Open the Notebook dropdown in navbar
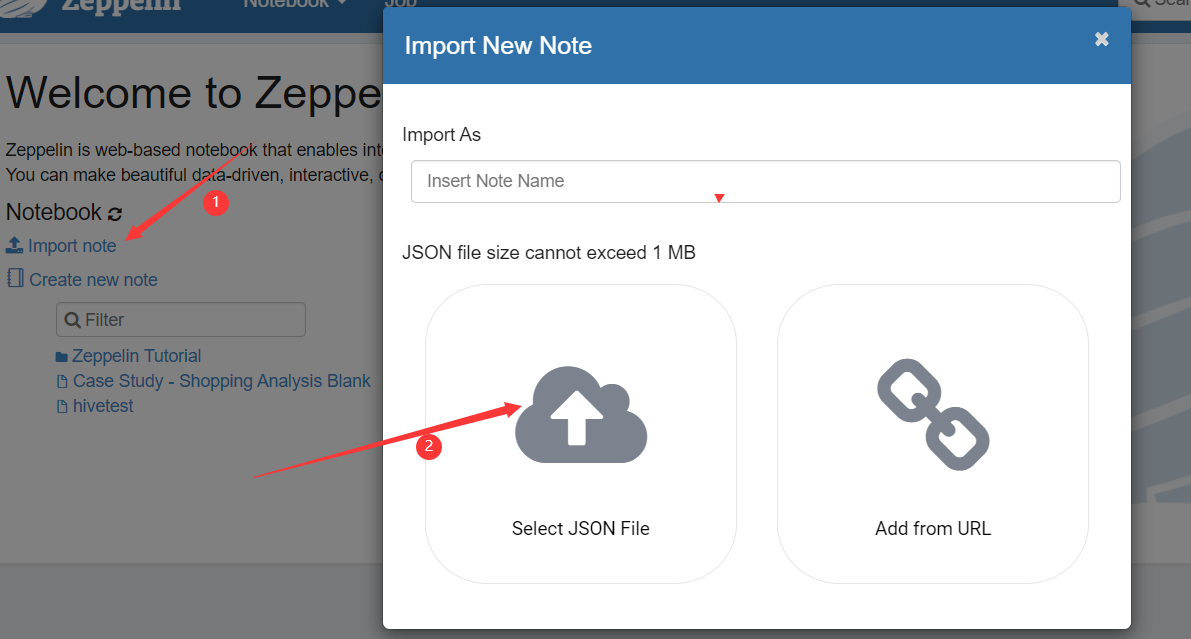Viewport: 1191px width, 639px height. click(x=295, y=4)
